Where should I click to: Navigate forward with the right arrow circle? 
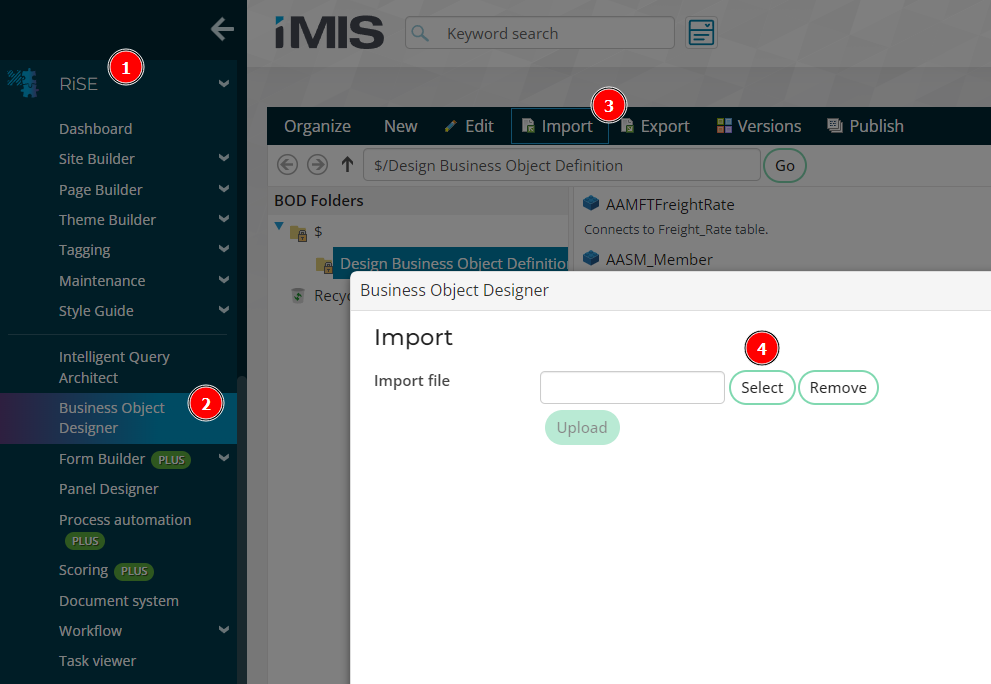pyautogui.click(x=317, y=165)
